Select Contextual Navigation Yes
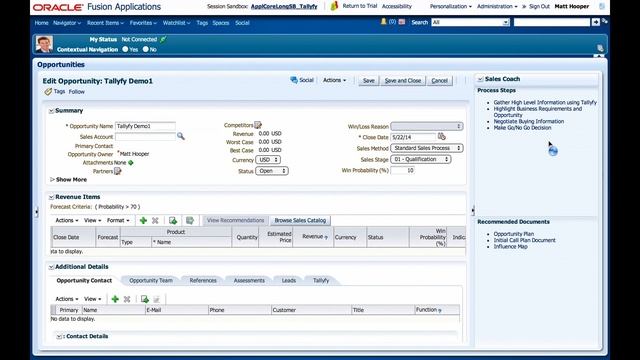The height and width of the screenshot is (360, 640). 125,49
